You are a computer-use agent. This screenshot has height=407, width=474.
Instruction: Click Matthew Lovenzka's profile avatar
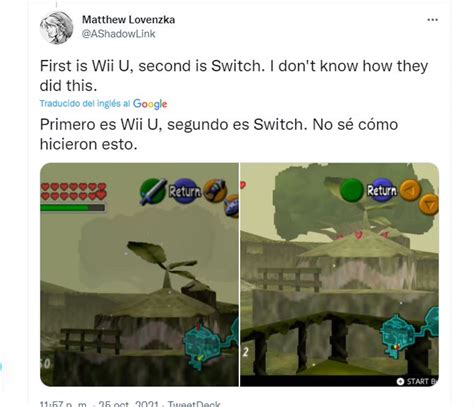(x=56, y=28)
